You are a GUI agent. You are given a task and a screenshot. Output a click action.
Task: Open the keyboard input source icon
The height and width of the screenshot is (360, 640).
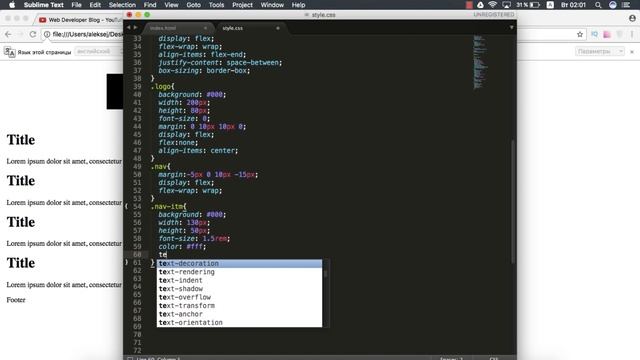[550, 5]
